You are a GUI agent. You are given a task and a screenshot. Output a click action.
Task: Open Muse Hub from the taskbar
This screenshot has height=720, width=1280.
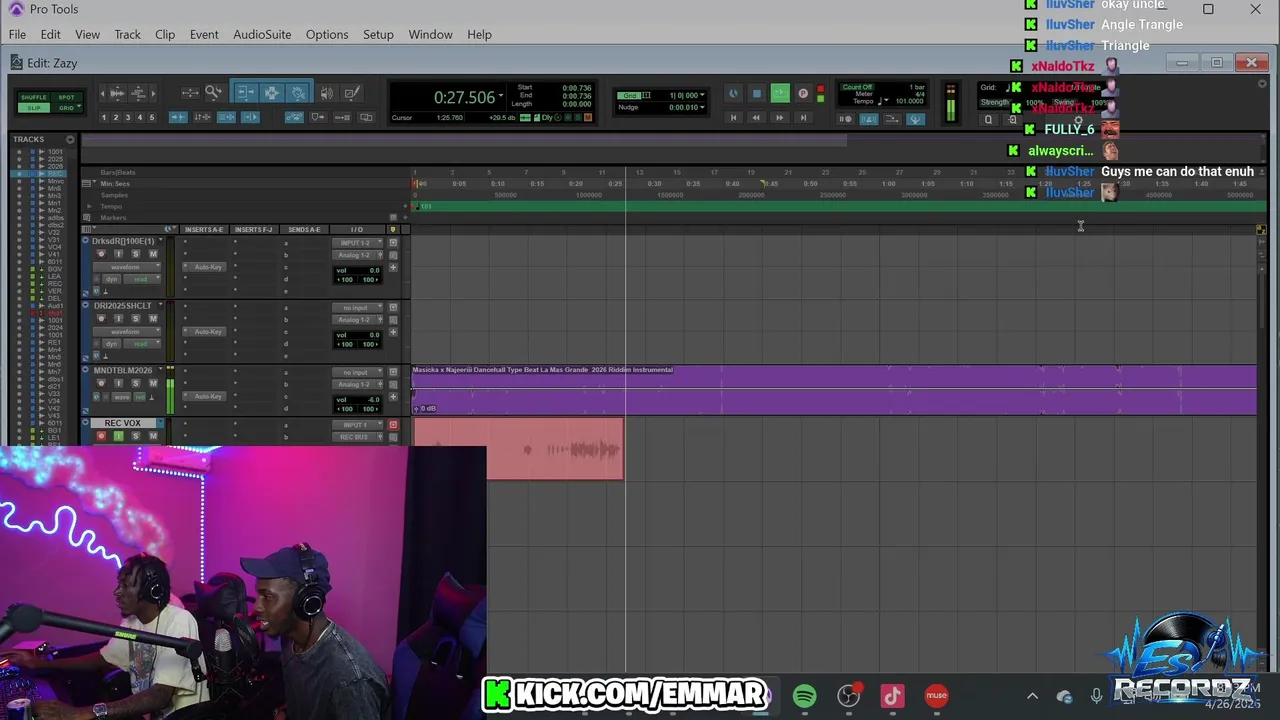click(936, 696)
